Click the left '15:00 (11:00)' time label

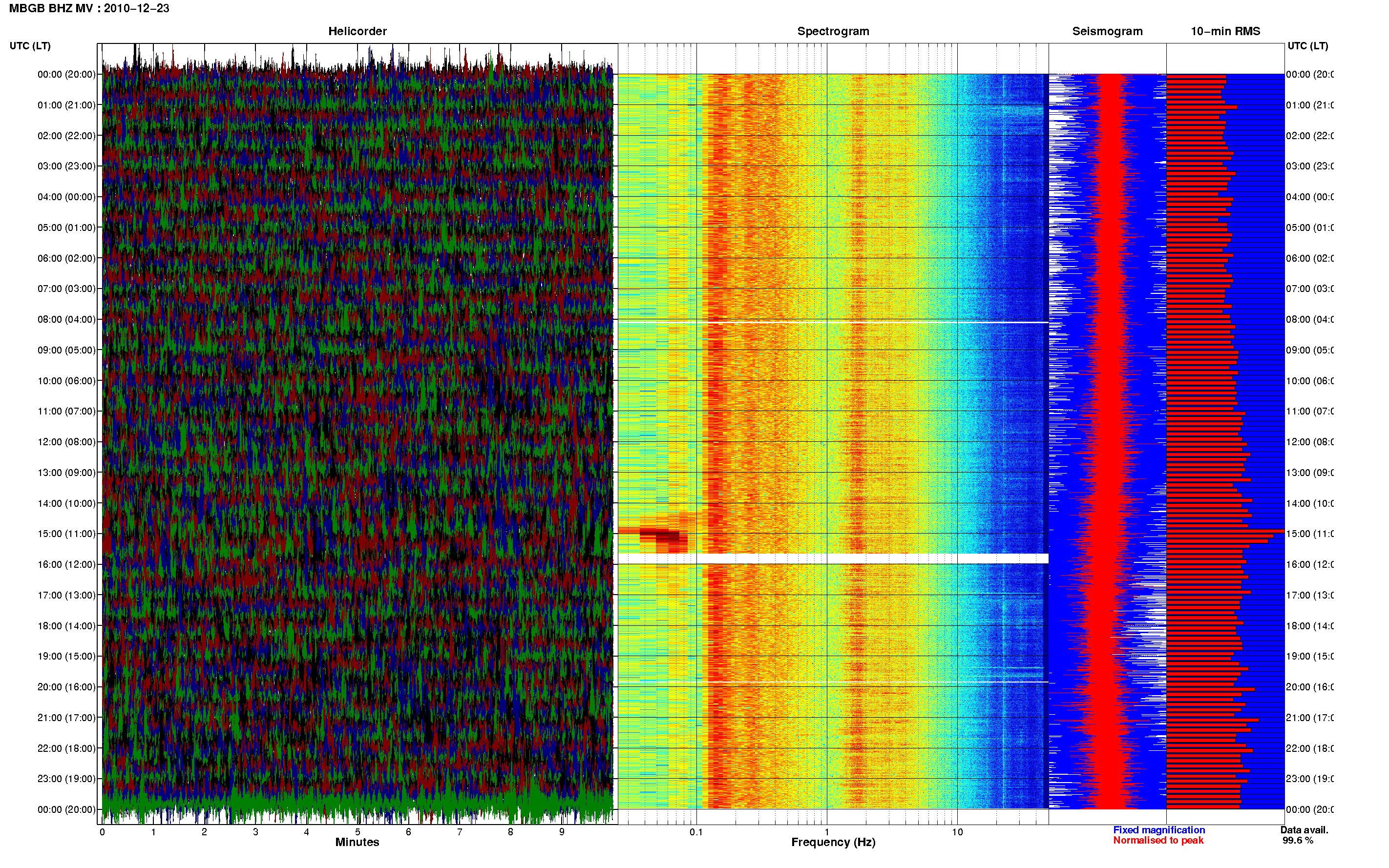[x=66, y=533]
